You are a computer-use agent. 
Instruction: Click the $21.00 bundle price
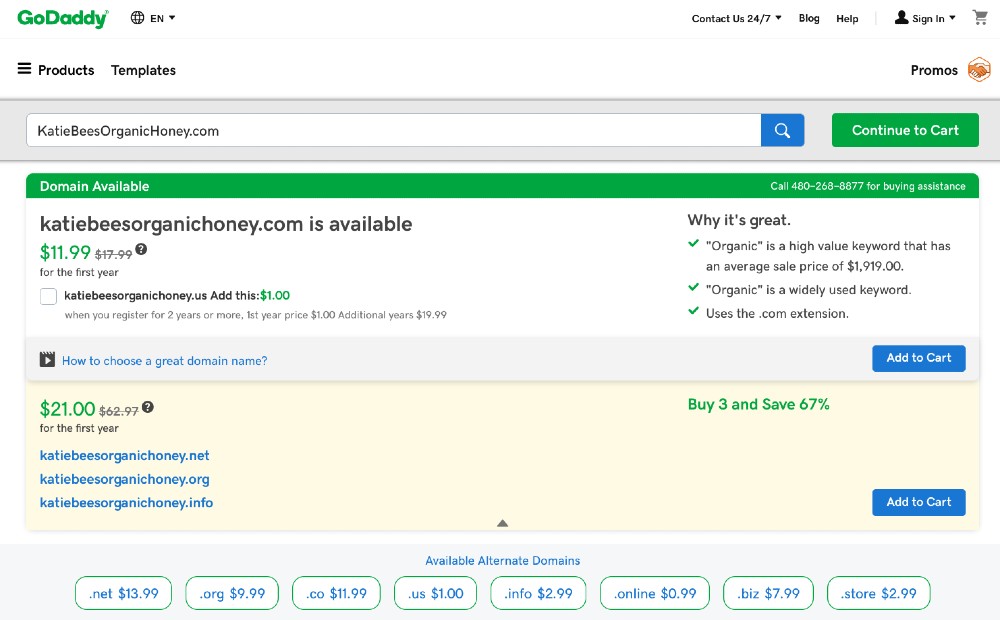point(67,409)
